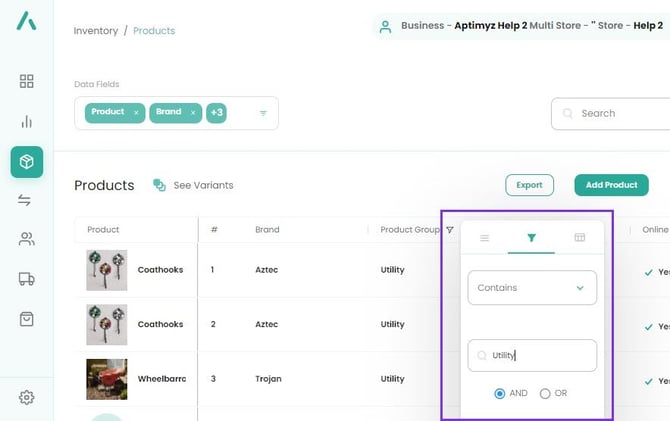
Task: Open the analytics bar chart icon
Action: (27, 122)
